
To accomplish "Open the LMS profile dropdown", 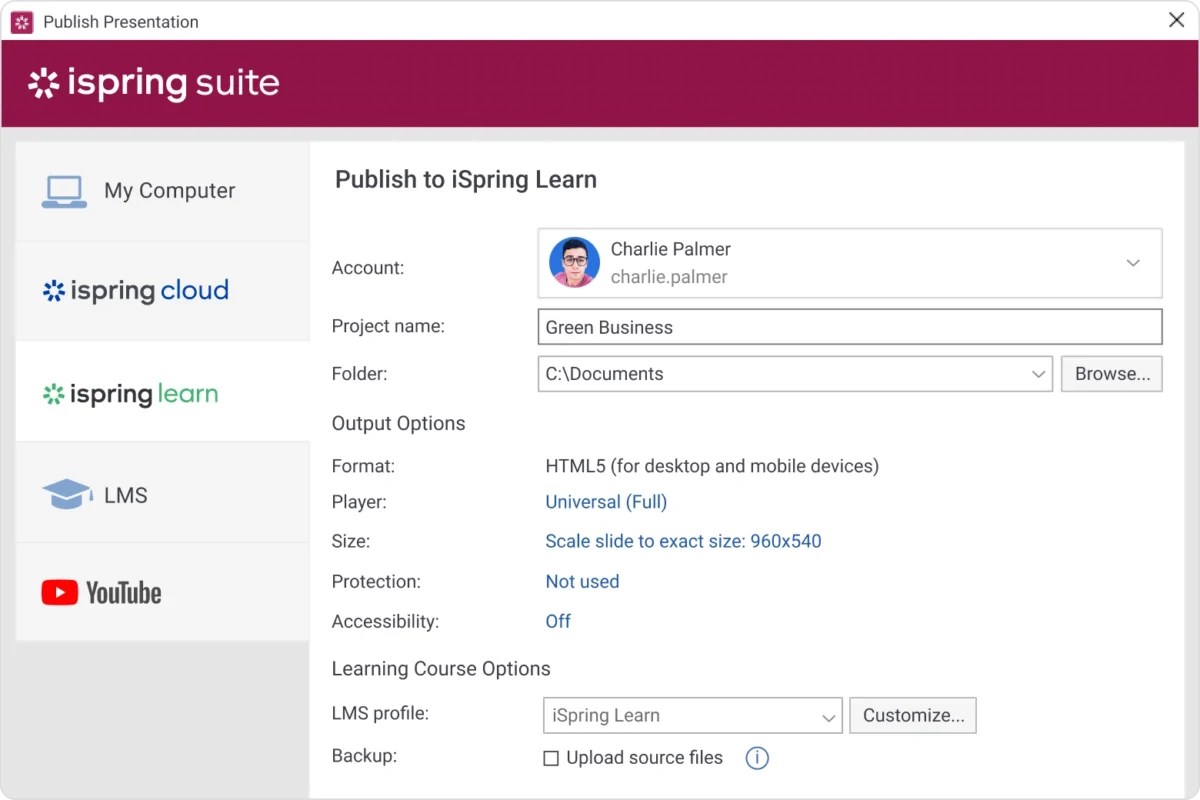I will (692, 716).
